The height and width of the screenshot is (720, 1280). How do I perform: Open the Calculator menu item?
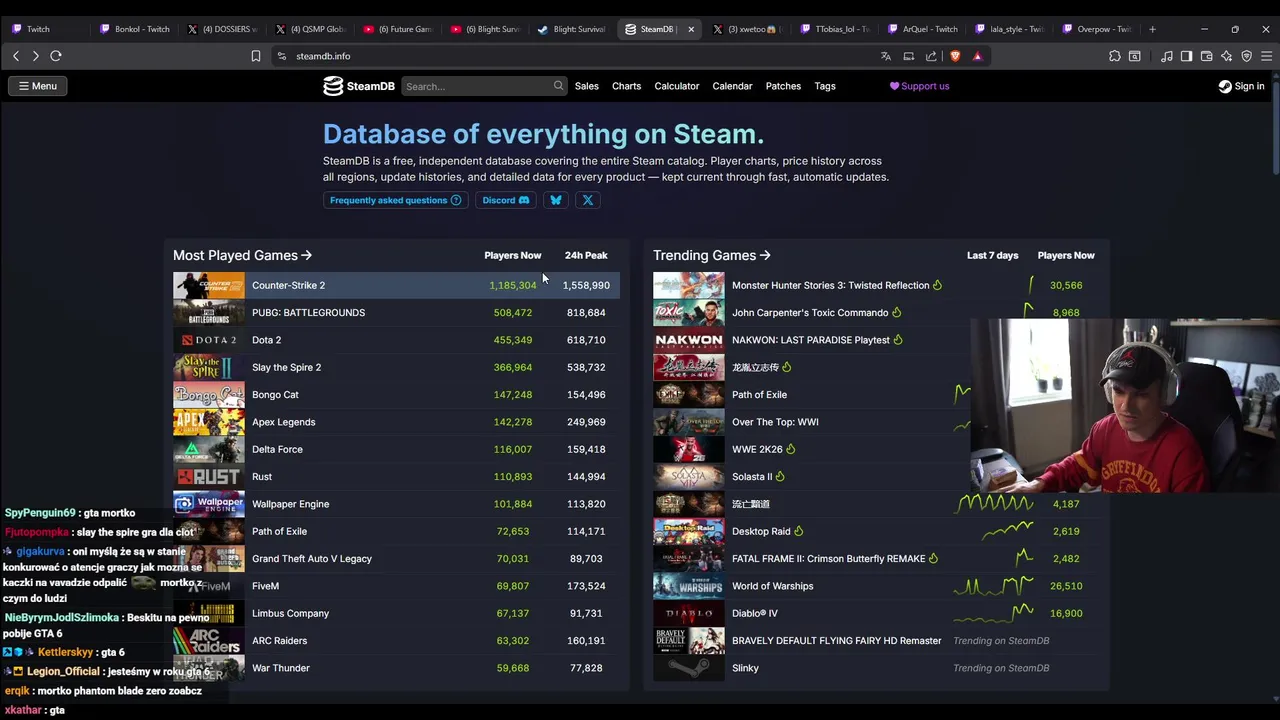677,86
